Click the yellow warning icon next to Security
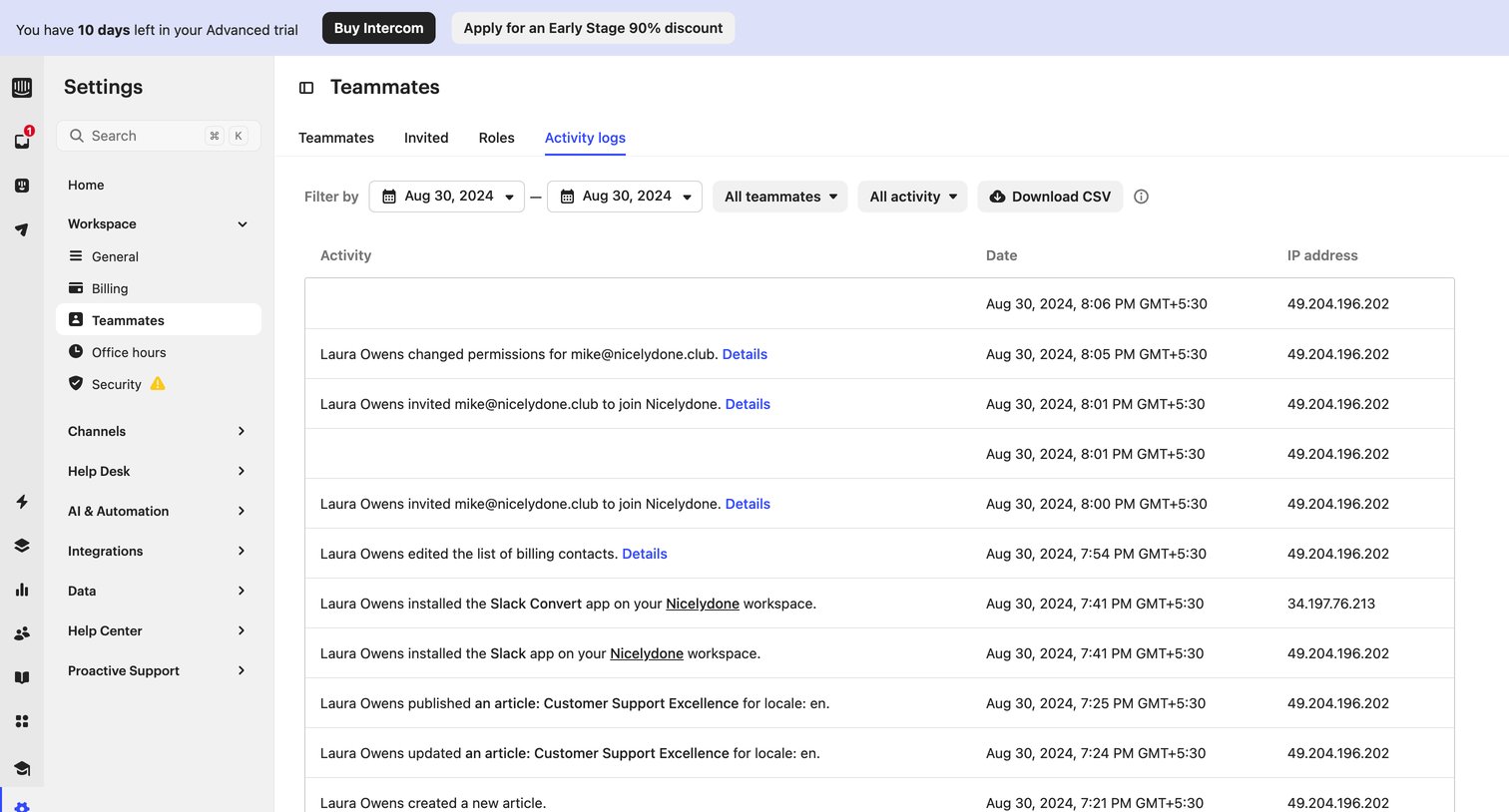This screenshot has height=812, width=1509. coord(158,384)
